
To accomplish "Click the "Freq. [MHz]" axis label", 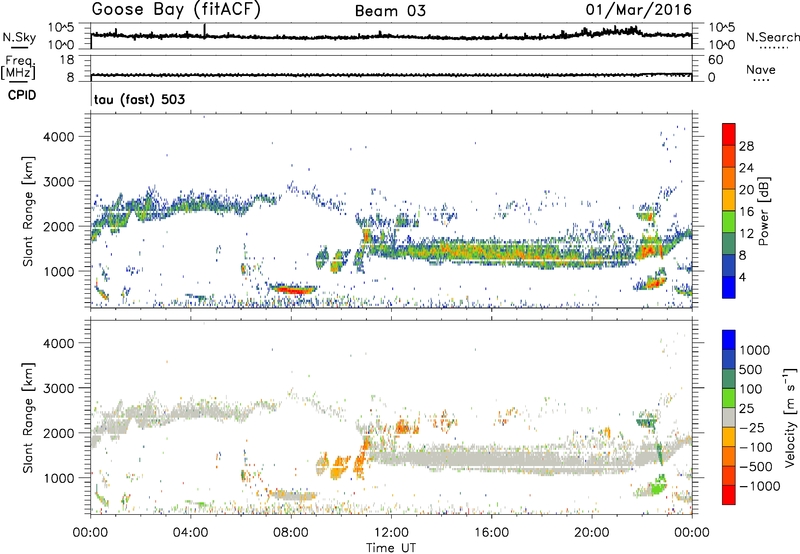I will (18, 67).
